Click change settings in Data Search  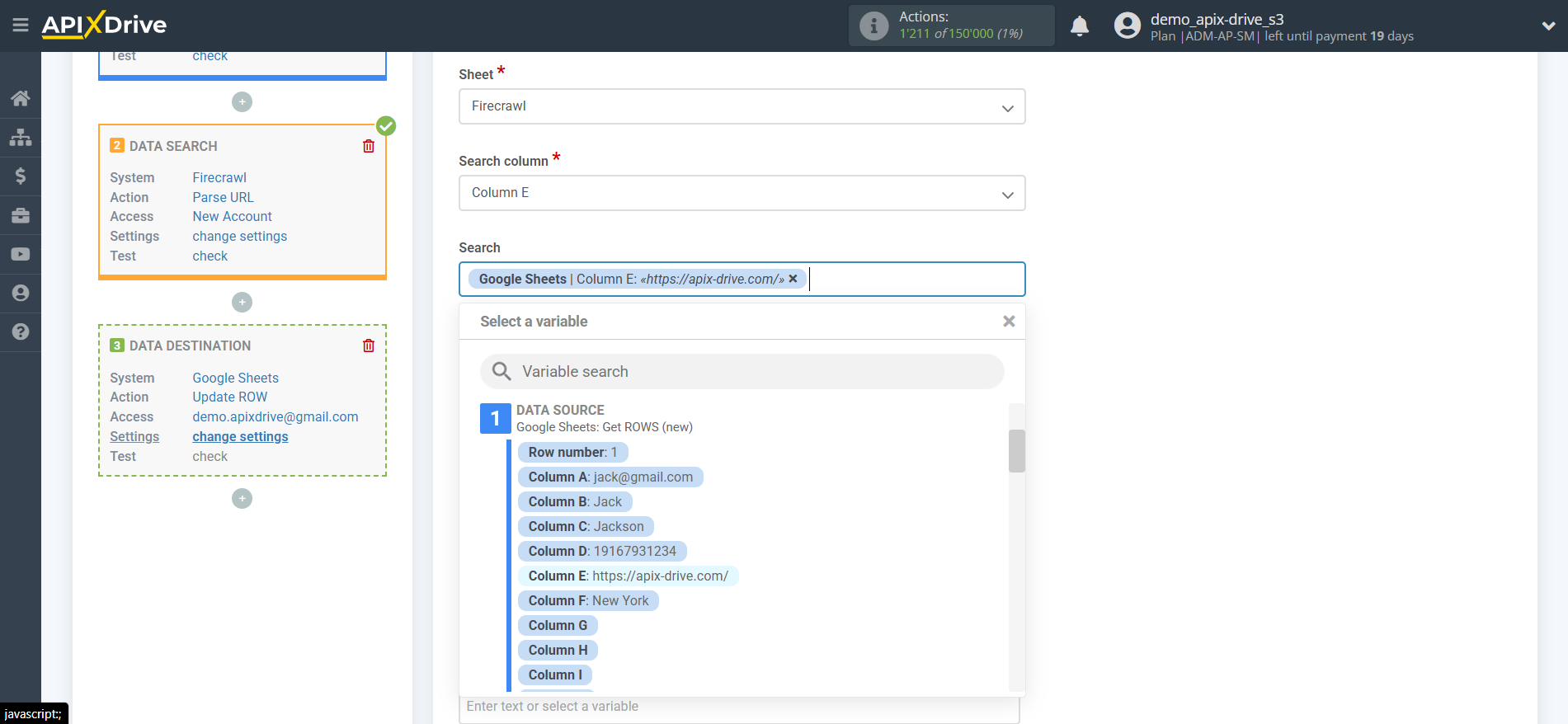(239, 236)
